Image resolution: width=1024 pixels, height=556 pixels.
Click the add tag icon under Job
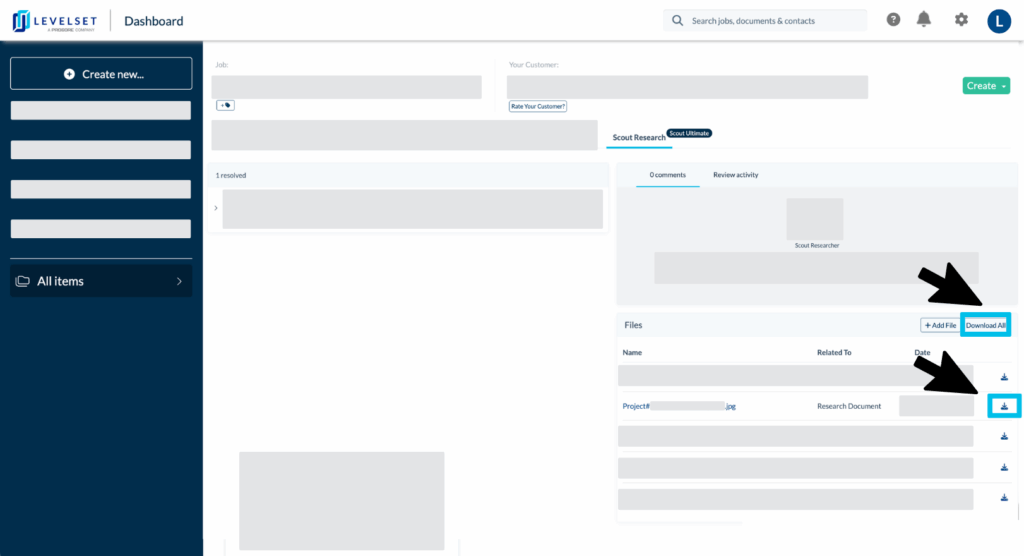coord(226,105)
